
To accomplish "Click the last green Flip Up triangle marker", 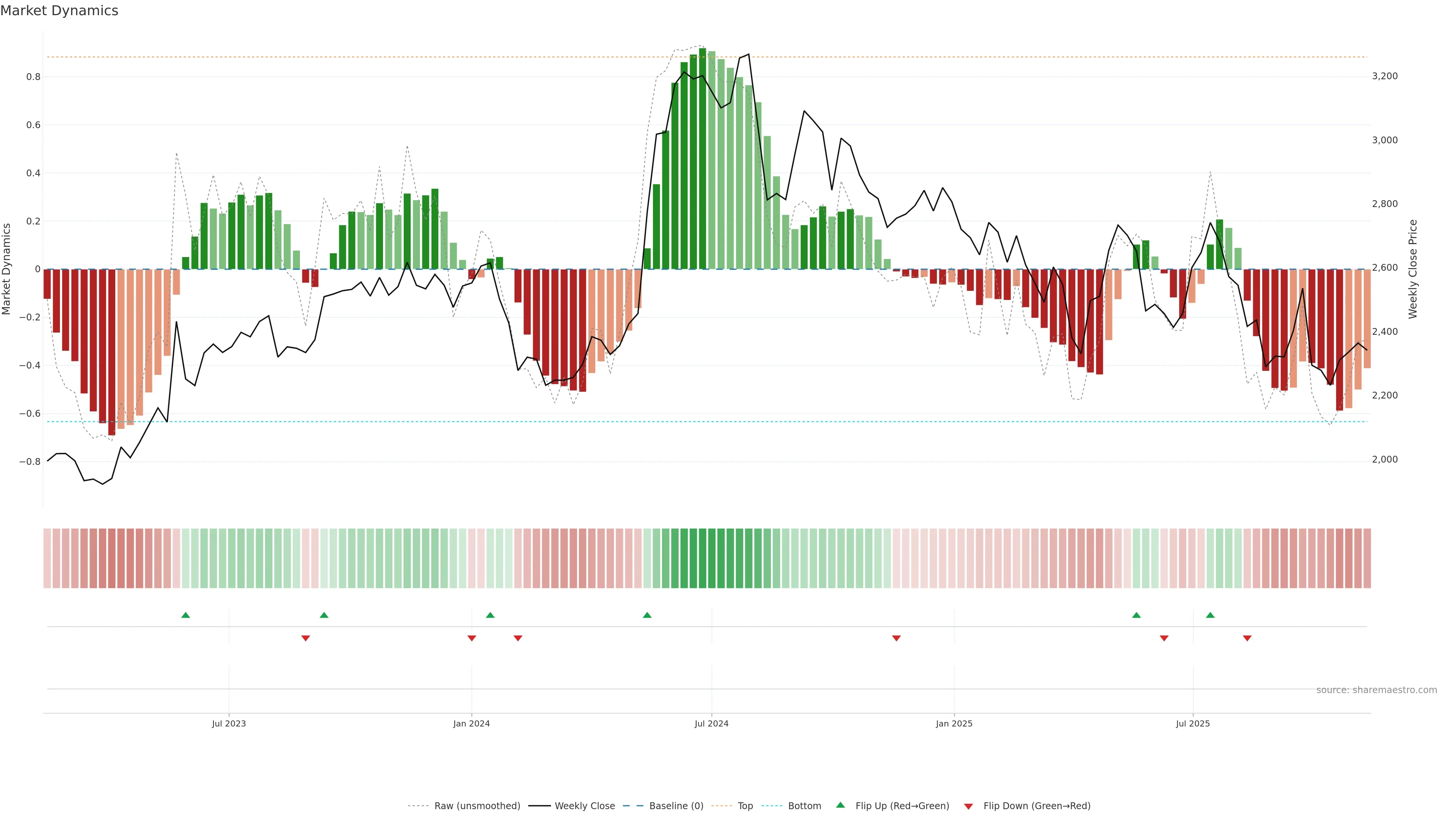I will [x=1210, y=615].
